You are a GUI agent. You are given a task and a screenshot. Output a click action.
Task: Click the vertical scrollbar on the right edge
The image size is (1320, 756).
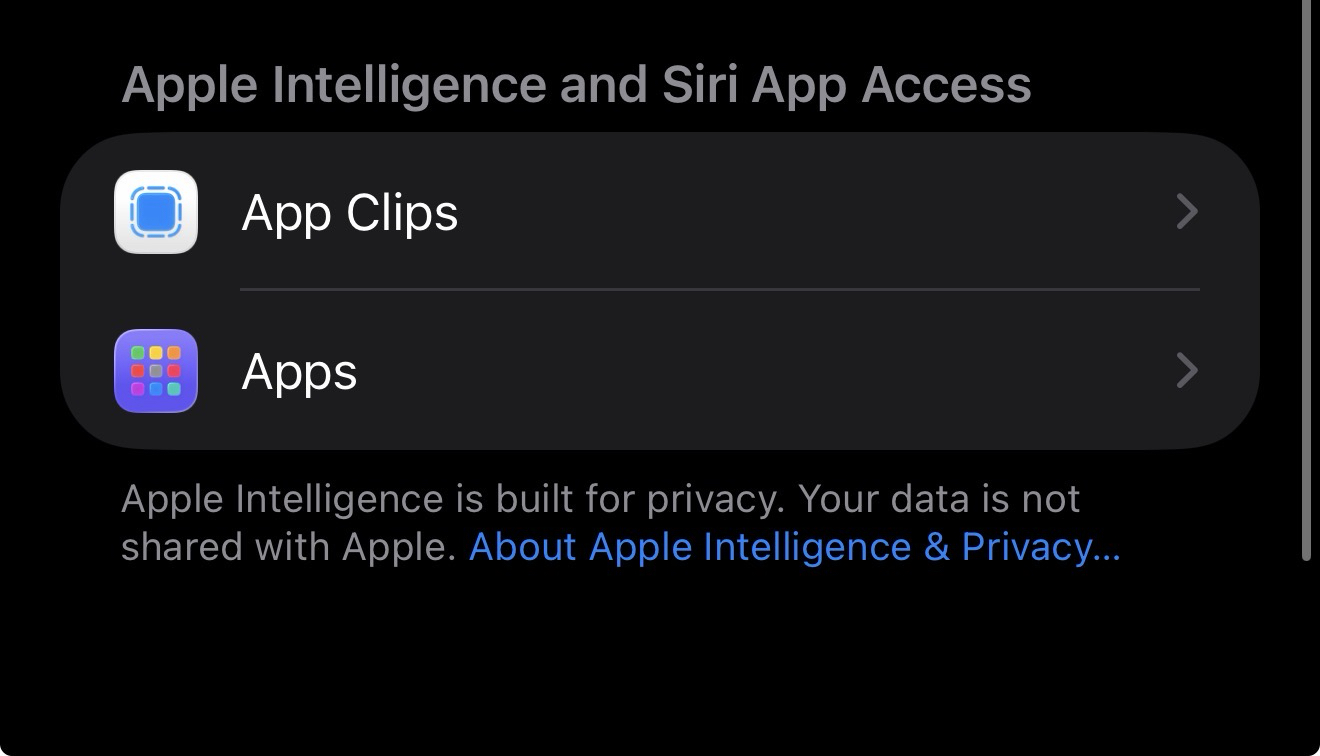(1306, 280)
